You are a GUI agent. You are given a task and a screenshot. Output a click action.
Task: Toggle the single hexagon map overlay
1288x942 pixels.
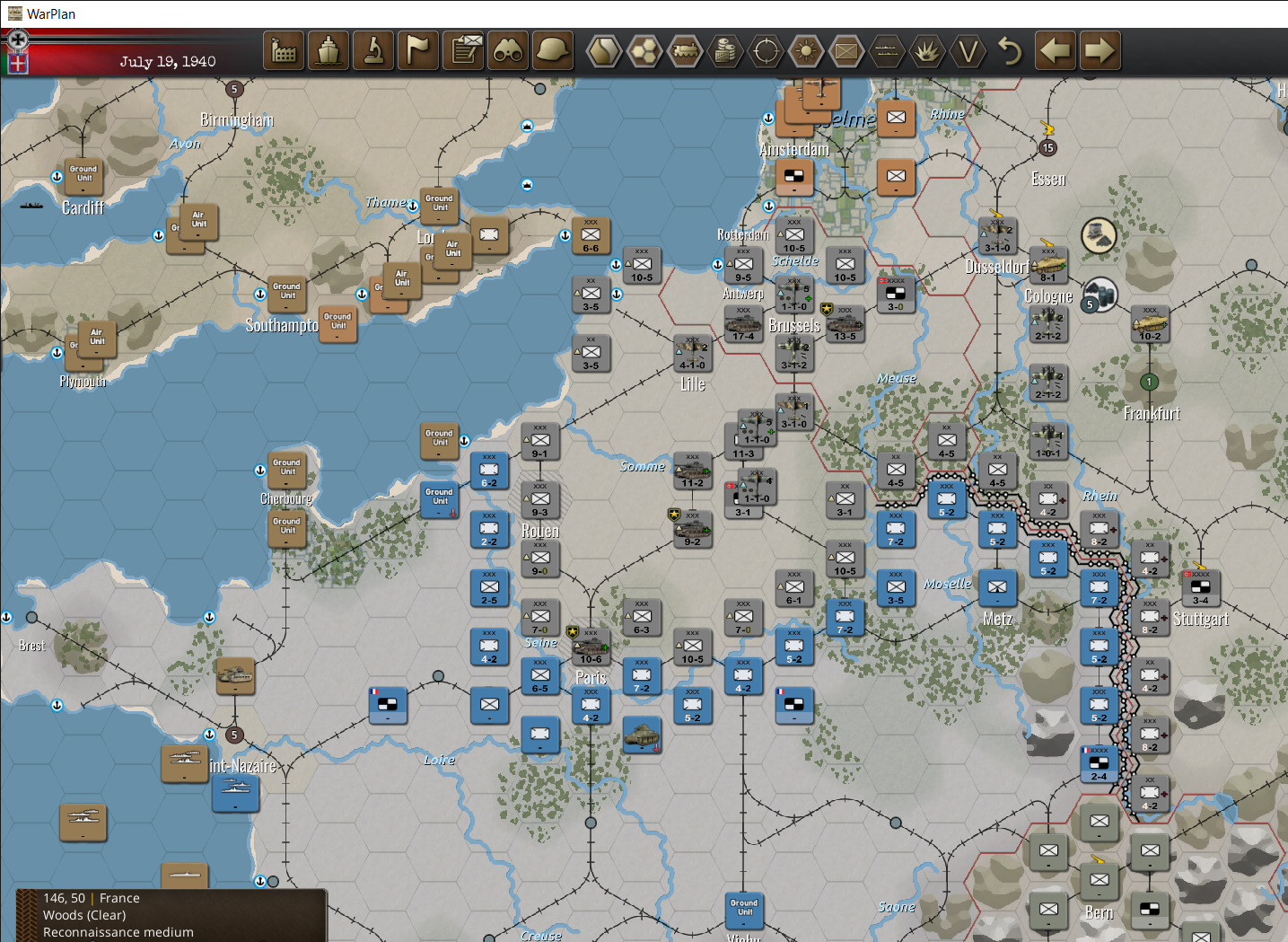(x=604, y=51)
